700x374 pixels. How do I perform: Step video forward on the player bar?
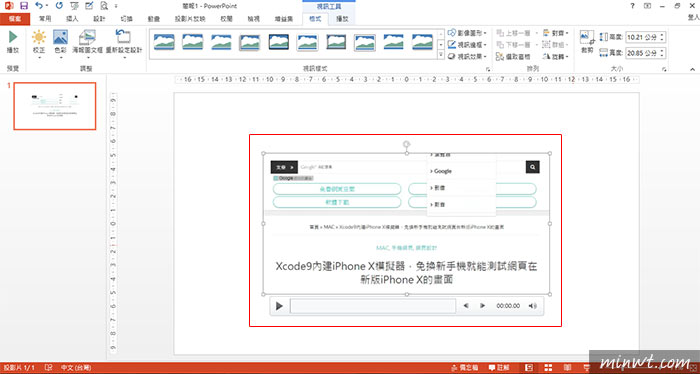(483, 306)
